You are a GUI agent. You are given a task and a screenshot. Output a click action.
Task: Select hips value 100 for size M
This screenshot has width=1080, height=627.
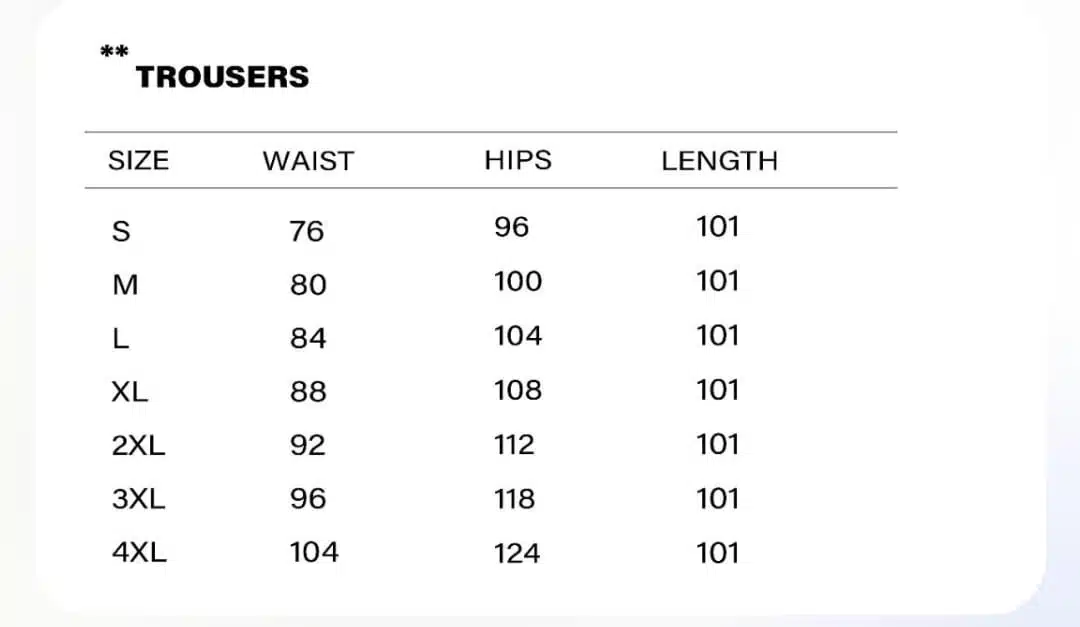point(518,281)
